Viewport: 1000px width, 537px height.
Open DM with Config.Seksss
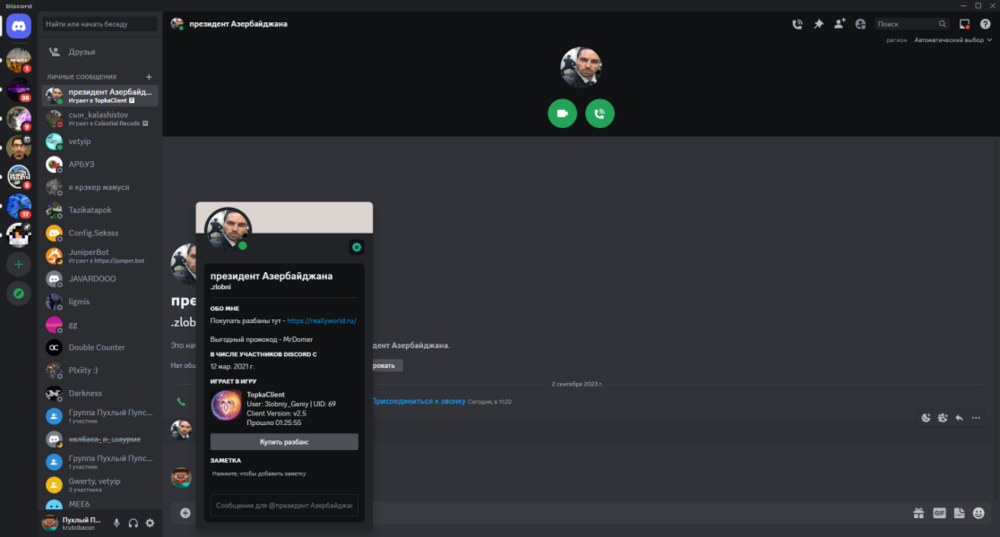(99, 233)
